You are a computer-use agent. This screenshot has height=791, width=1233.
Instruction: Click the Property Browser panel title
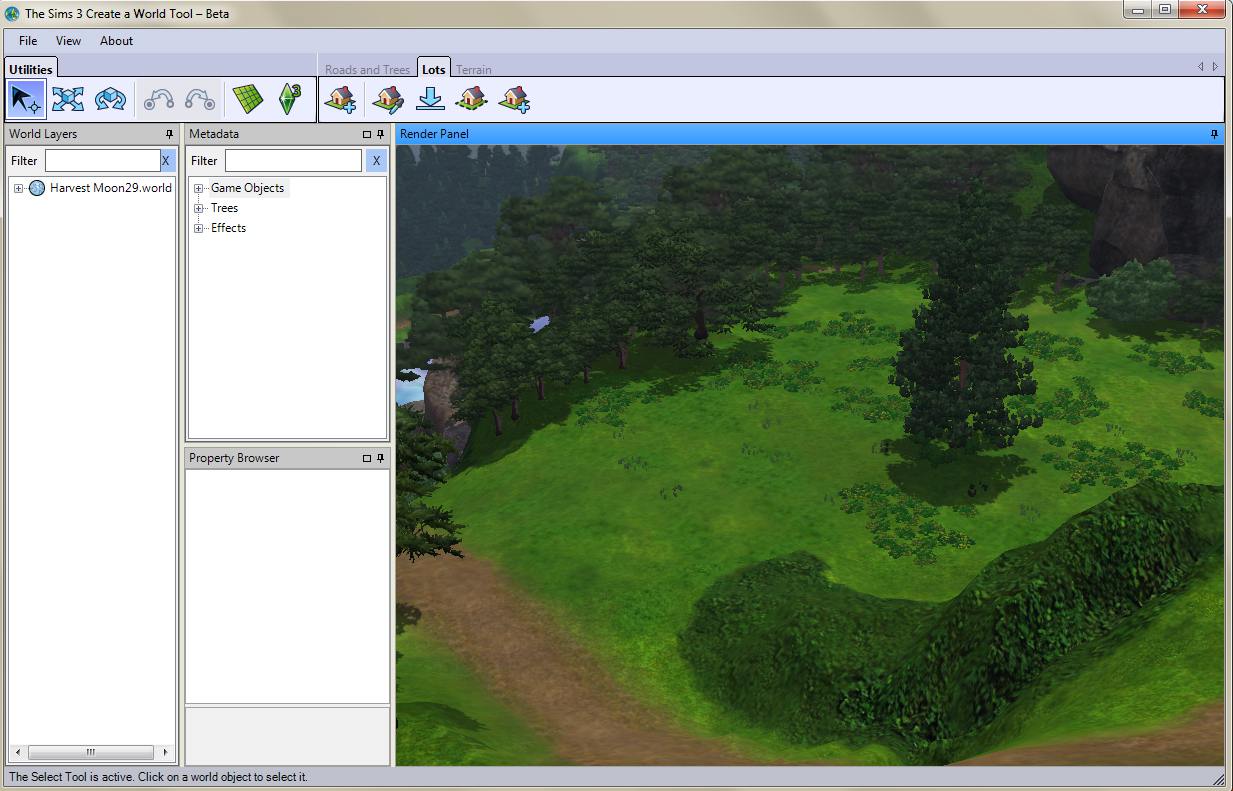pyautogui.click(x=234, y=458)
